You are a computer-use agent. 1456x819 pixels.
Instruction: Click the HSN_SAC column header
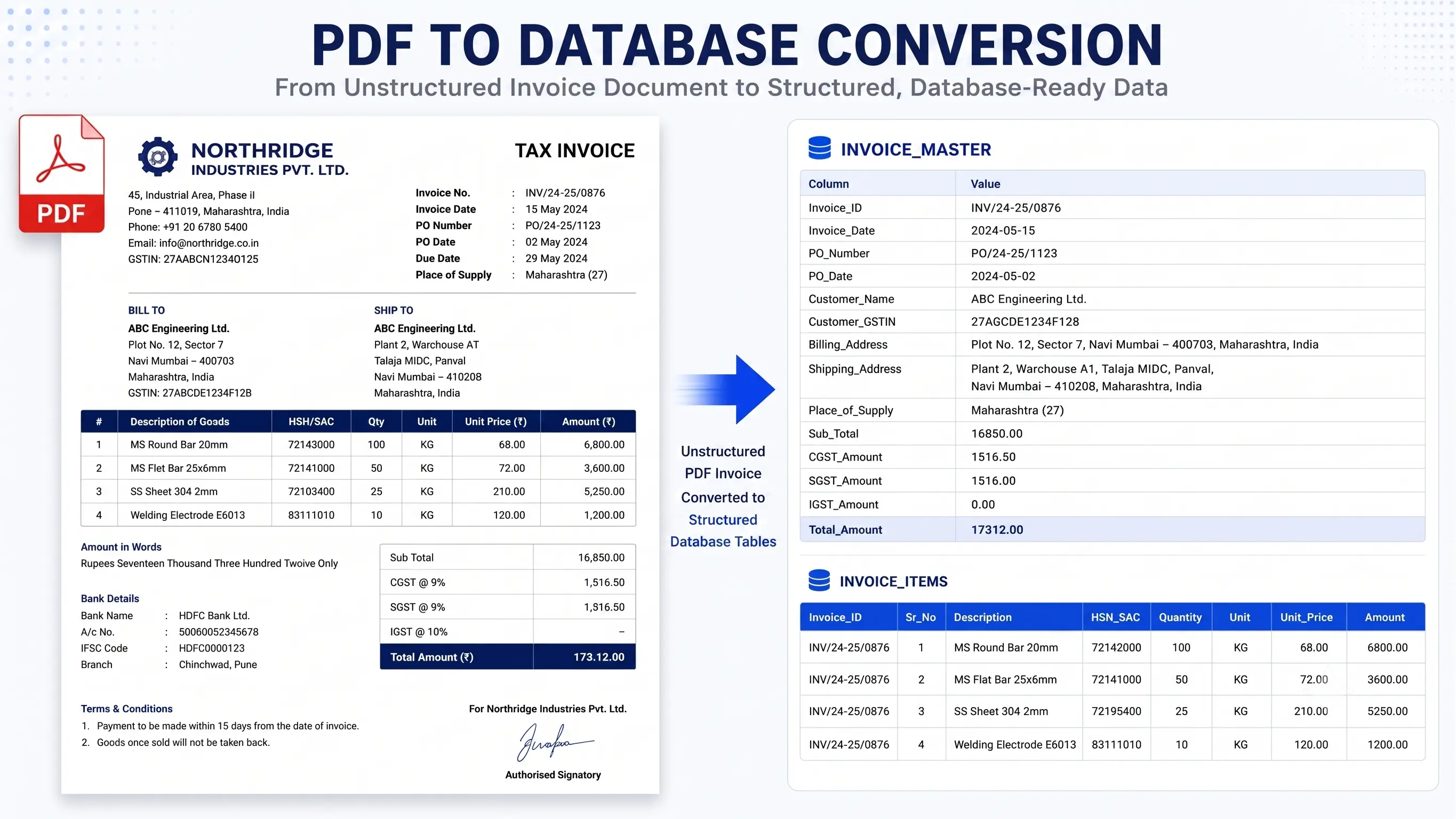pos(1115,617)
